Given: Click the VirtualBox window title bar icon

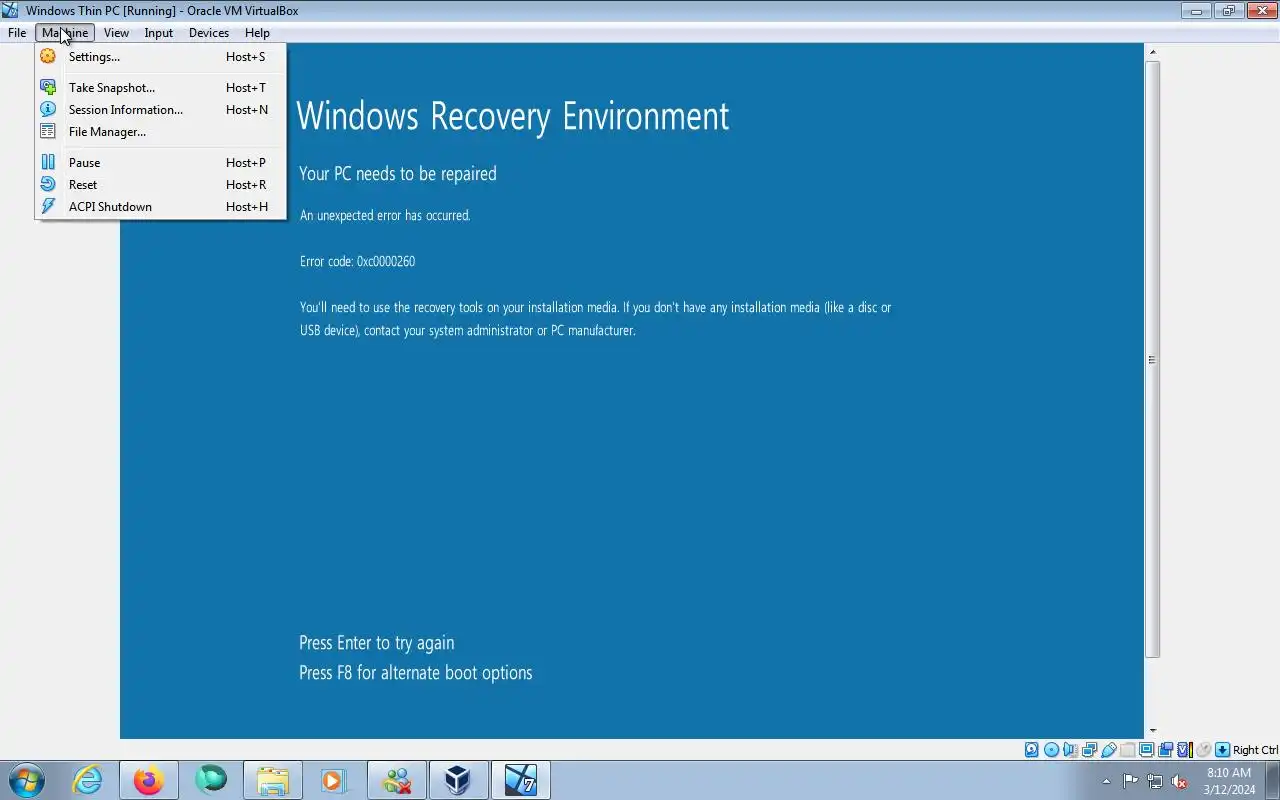Looking at the screenshot, I should [x=10, y=11].
